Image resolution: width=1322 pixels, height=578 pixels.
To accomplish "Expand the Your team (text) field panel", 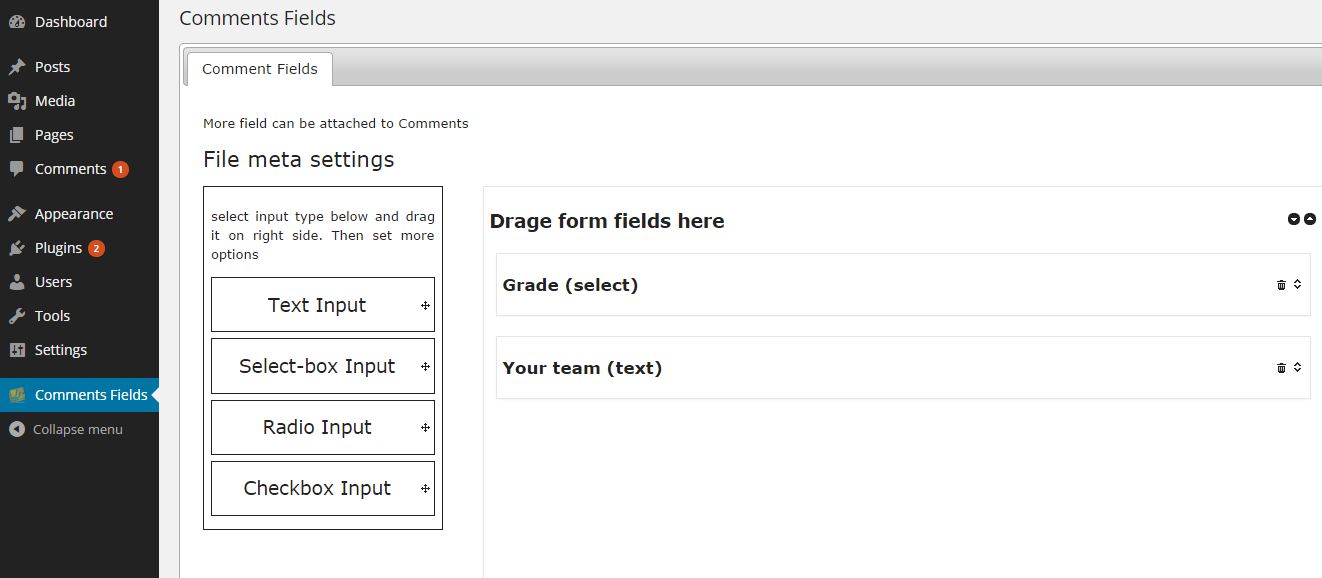I will pos(582,368).
